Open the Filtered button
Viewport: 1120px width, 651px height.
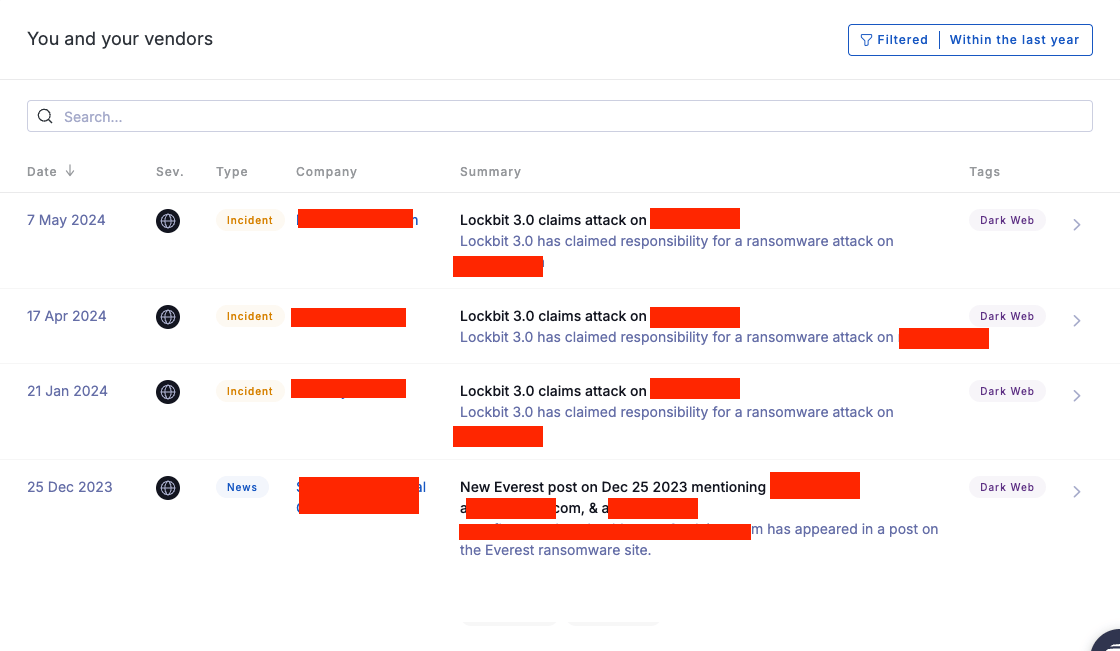[894, 40]
